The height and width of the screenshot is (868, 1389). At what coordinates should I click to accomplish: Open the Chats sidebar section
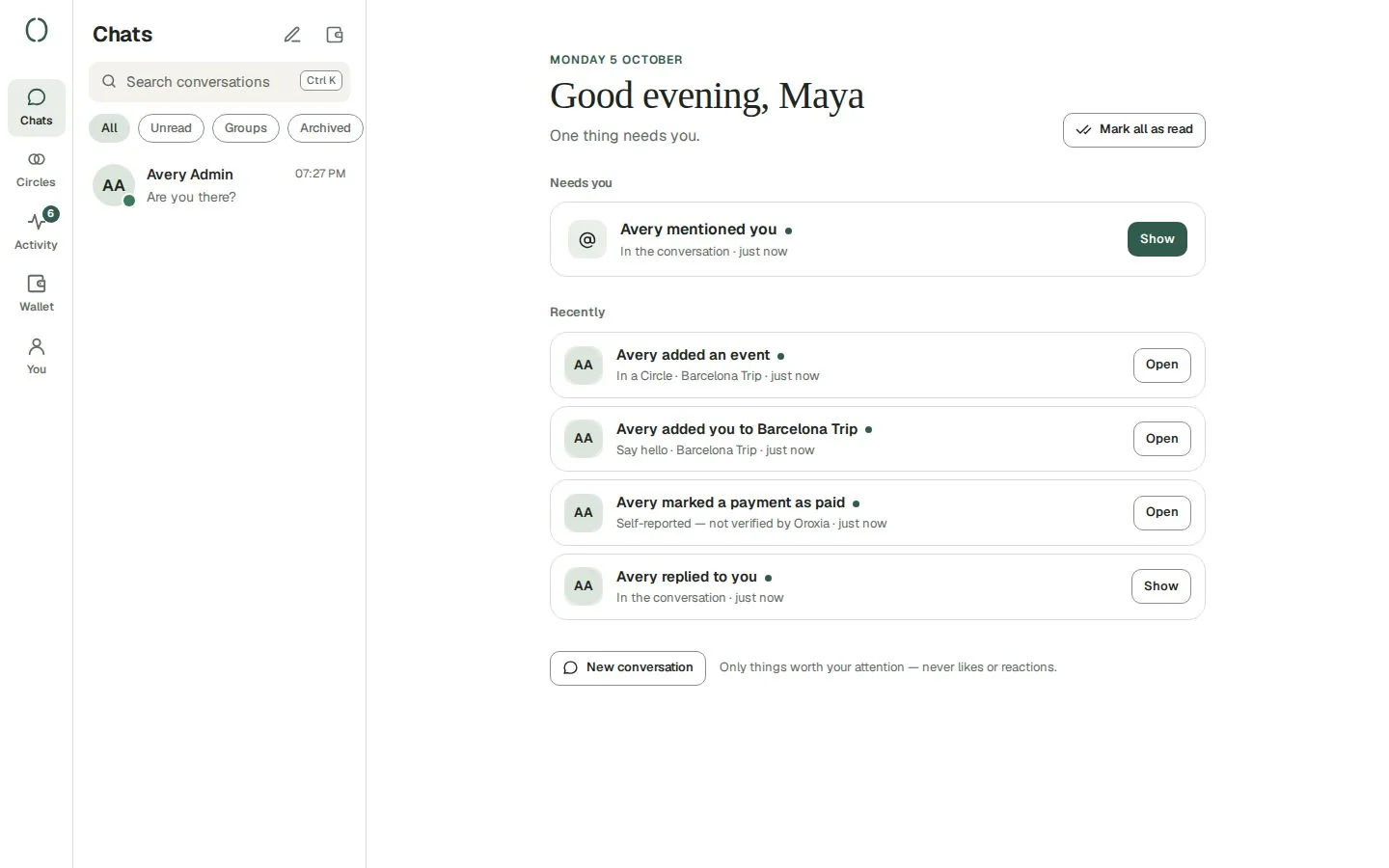37,107
